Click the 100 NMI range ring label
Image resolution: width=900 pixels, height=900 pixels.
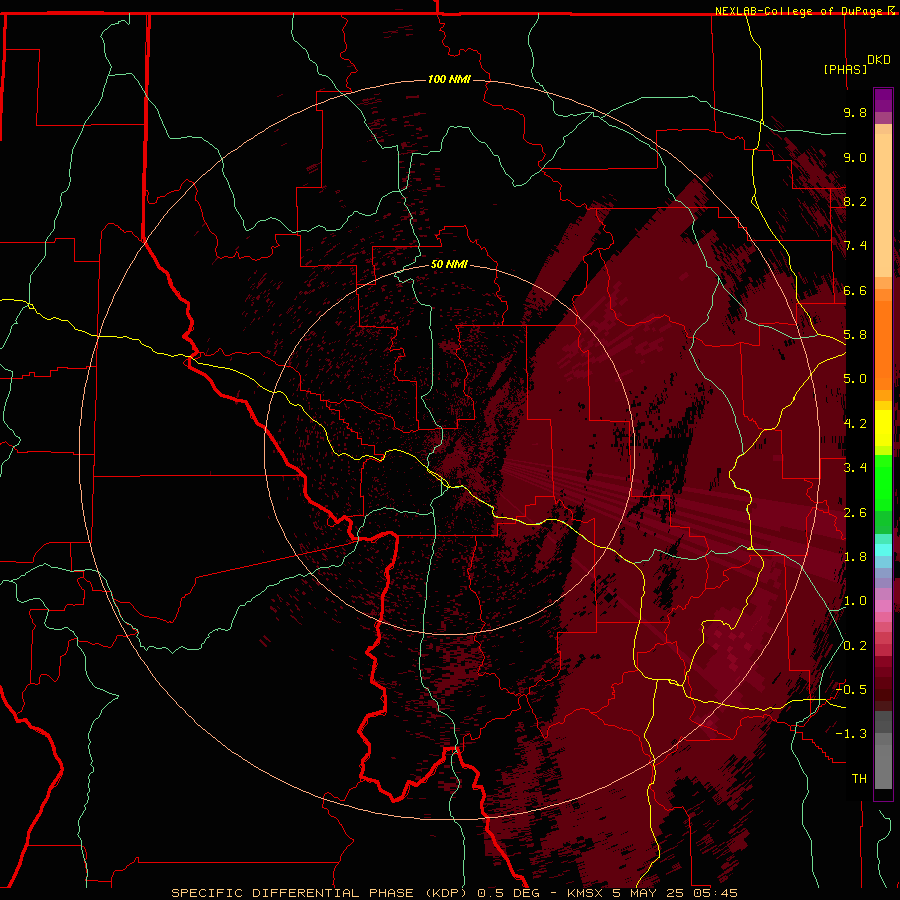[x=449, y=79]
